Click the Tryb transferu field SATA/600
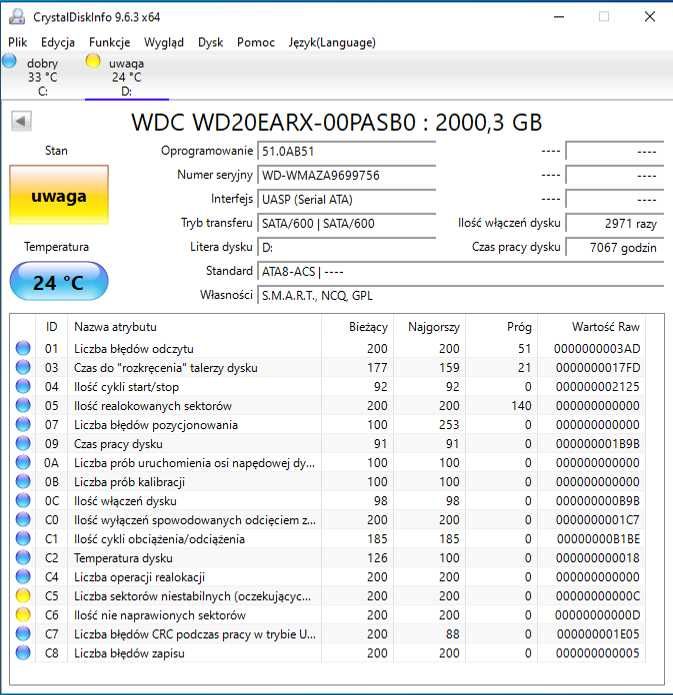673x695 pixels. (x=347, y=223)
